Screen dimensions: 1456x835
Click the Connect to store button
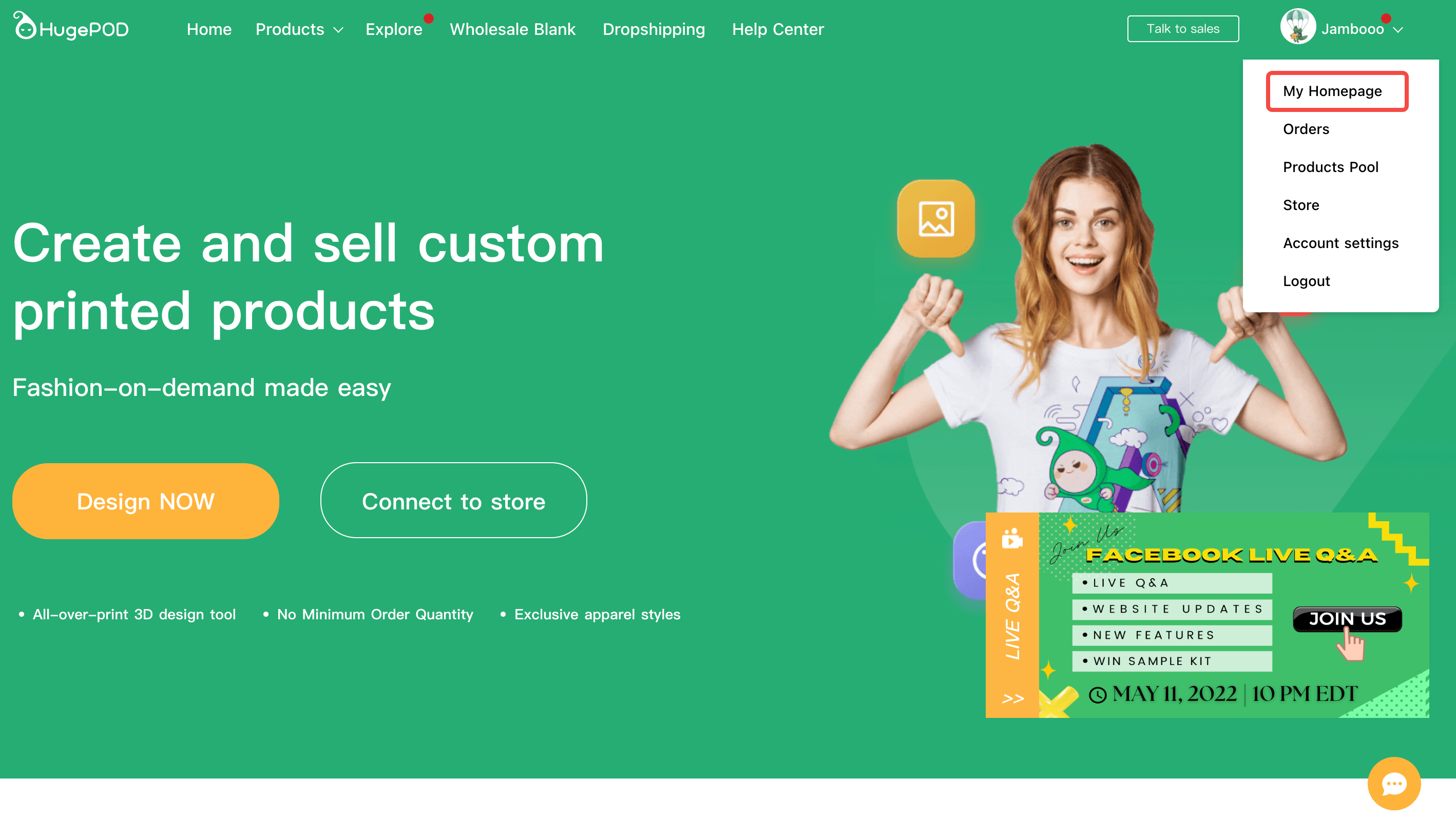tap(453, 501)
